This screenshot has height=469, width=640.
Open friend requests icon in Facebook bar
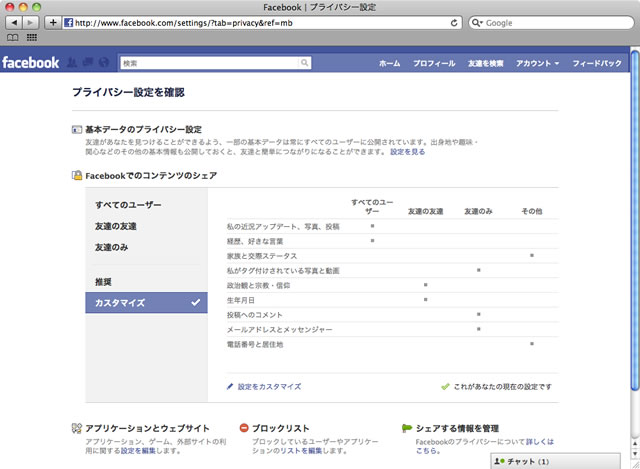coord(72,62)
